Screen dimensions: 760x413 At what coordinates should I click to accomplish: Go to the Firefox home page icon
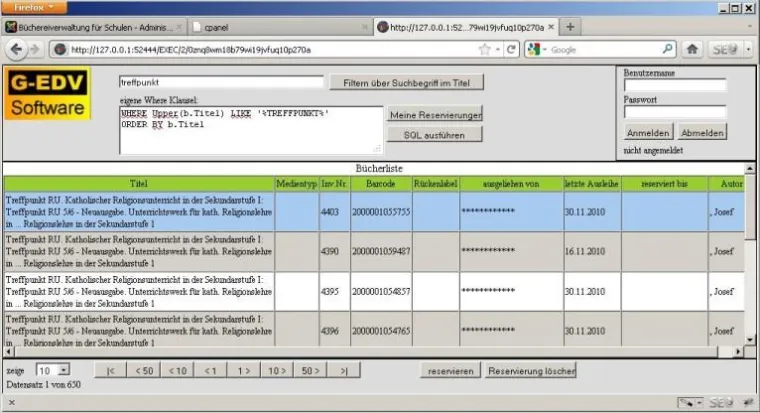coord(693,49)
